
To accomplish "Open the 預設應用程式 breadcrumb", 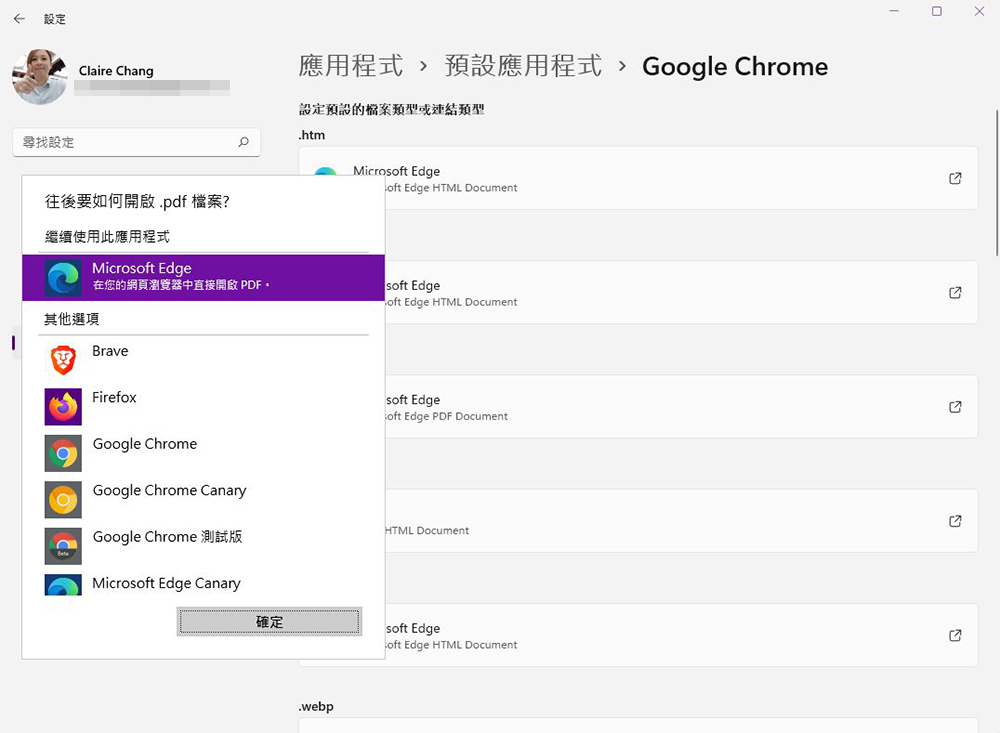I will (523, 66).
